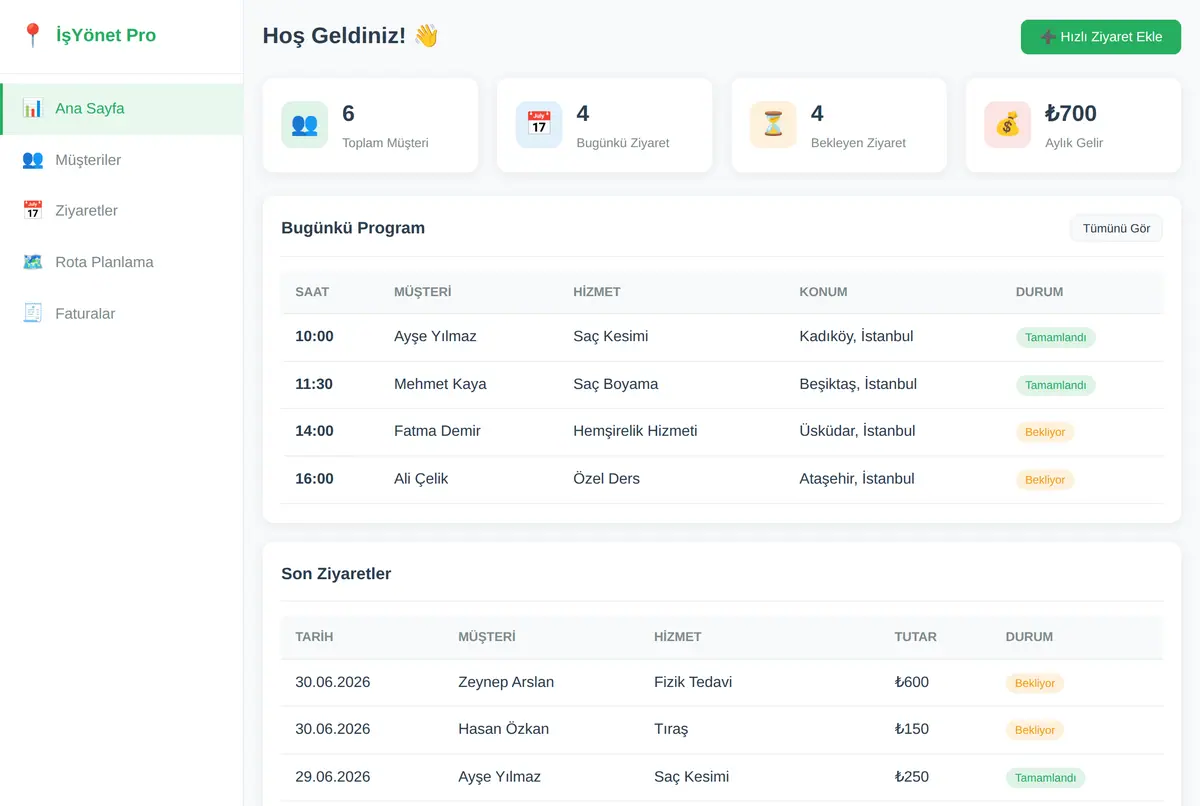Click the Ataşehir, İstanbul location cell
Viewport: 1200px width, 806px height.
tap(857, 479)
